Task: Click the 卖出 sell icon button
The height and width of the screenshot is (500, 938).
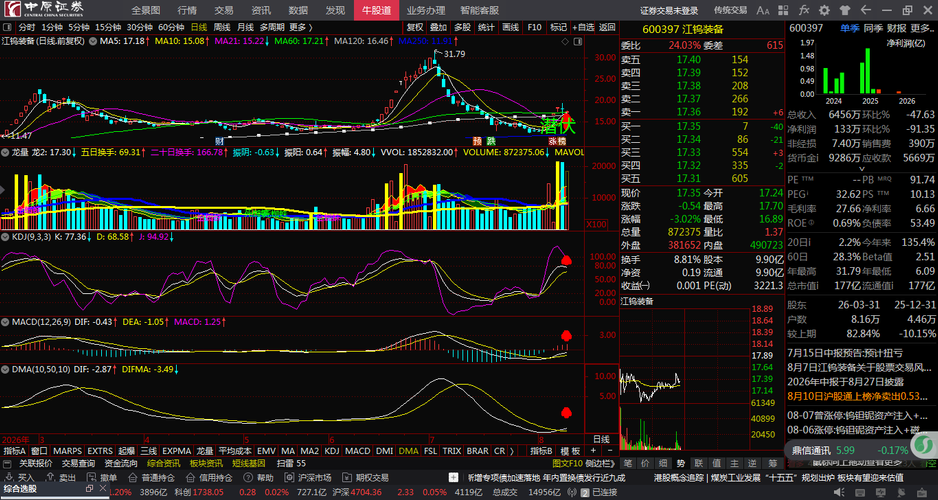Action: (x=49, y=478)
